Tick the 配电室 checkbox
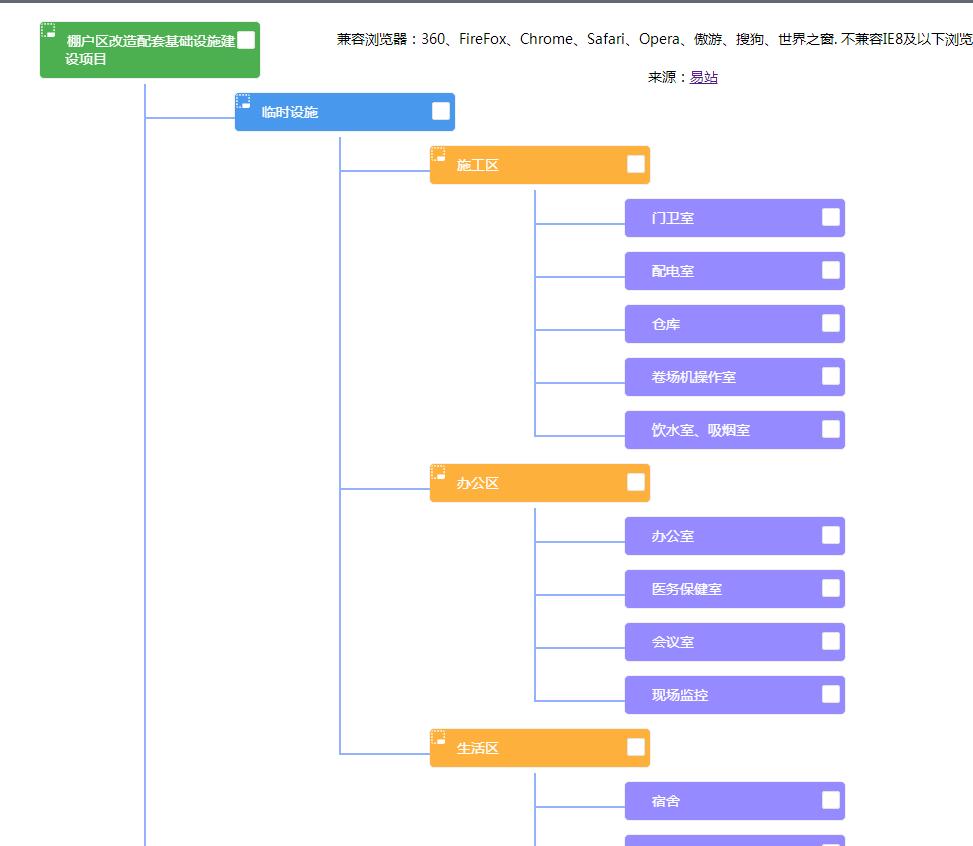 [831, 270]
